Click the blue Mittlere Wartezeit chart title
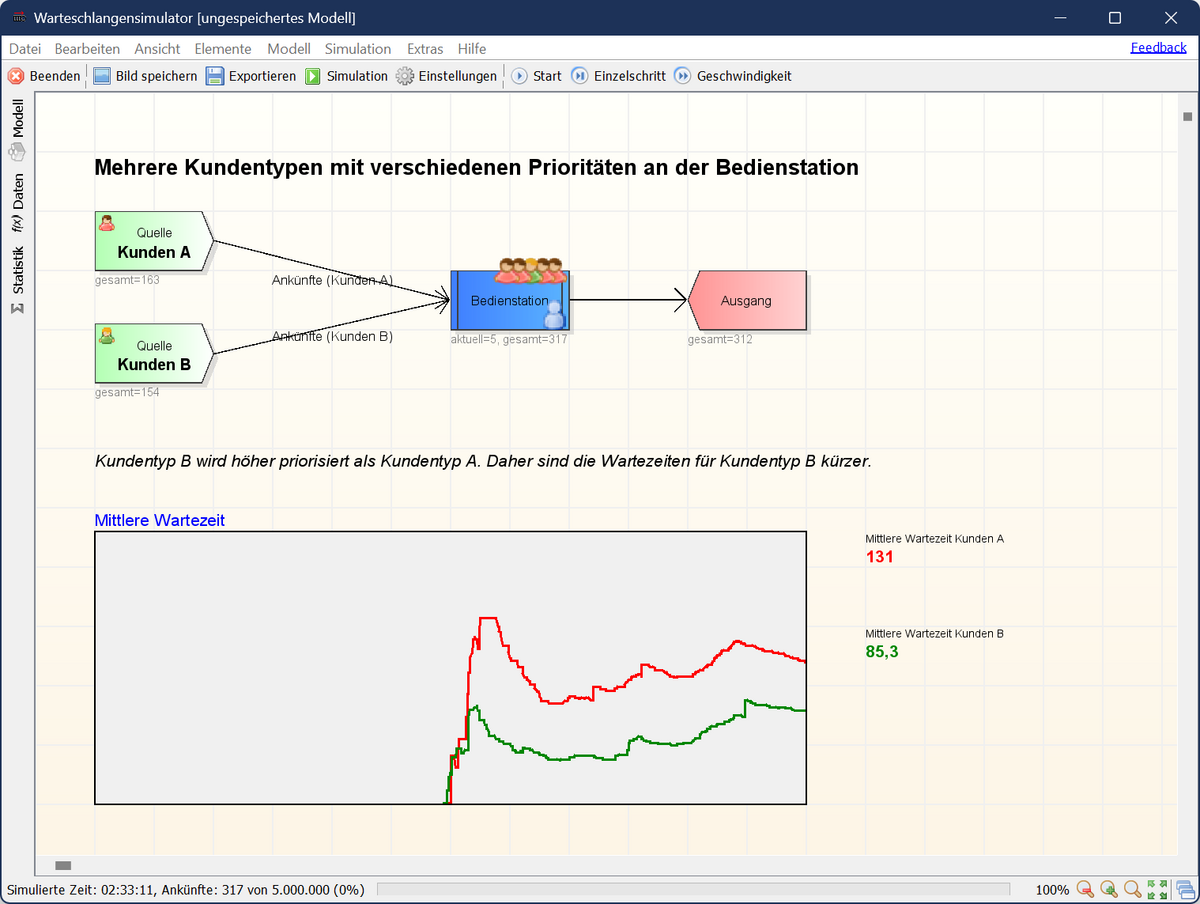Viewport: 1200px width, 904px height. tap(160, 520)
